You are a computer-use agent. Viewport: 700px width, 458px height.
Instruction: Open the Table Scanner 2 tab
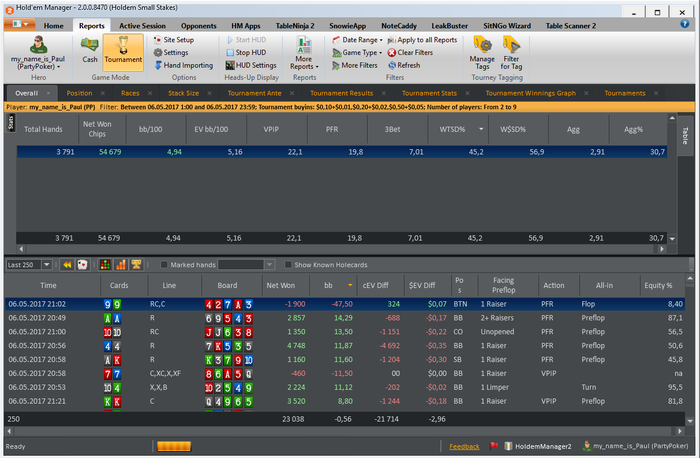(571, 26)
